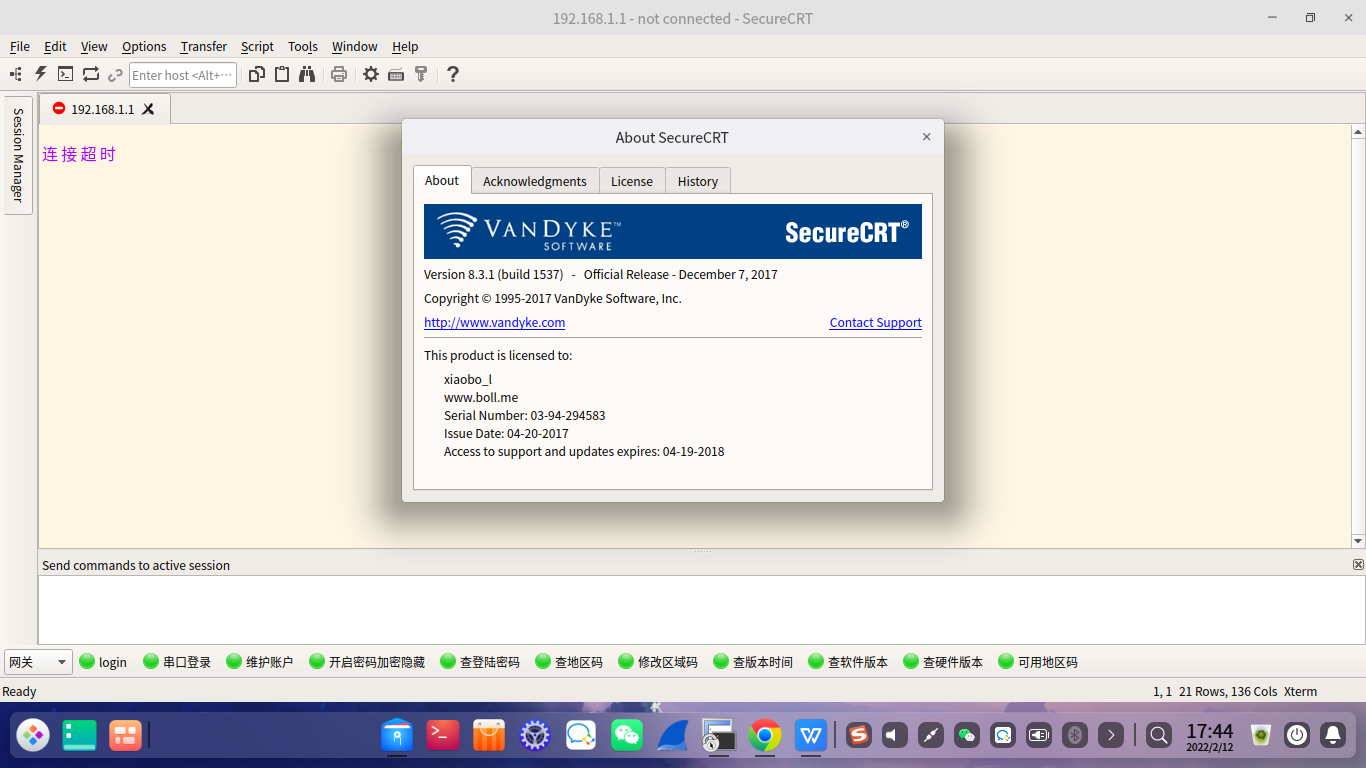This screenshot has height=768, width=1366.
Task: Open WPS Office from the dock
Action: [811, 736]
